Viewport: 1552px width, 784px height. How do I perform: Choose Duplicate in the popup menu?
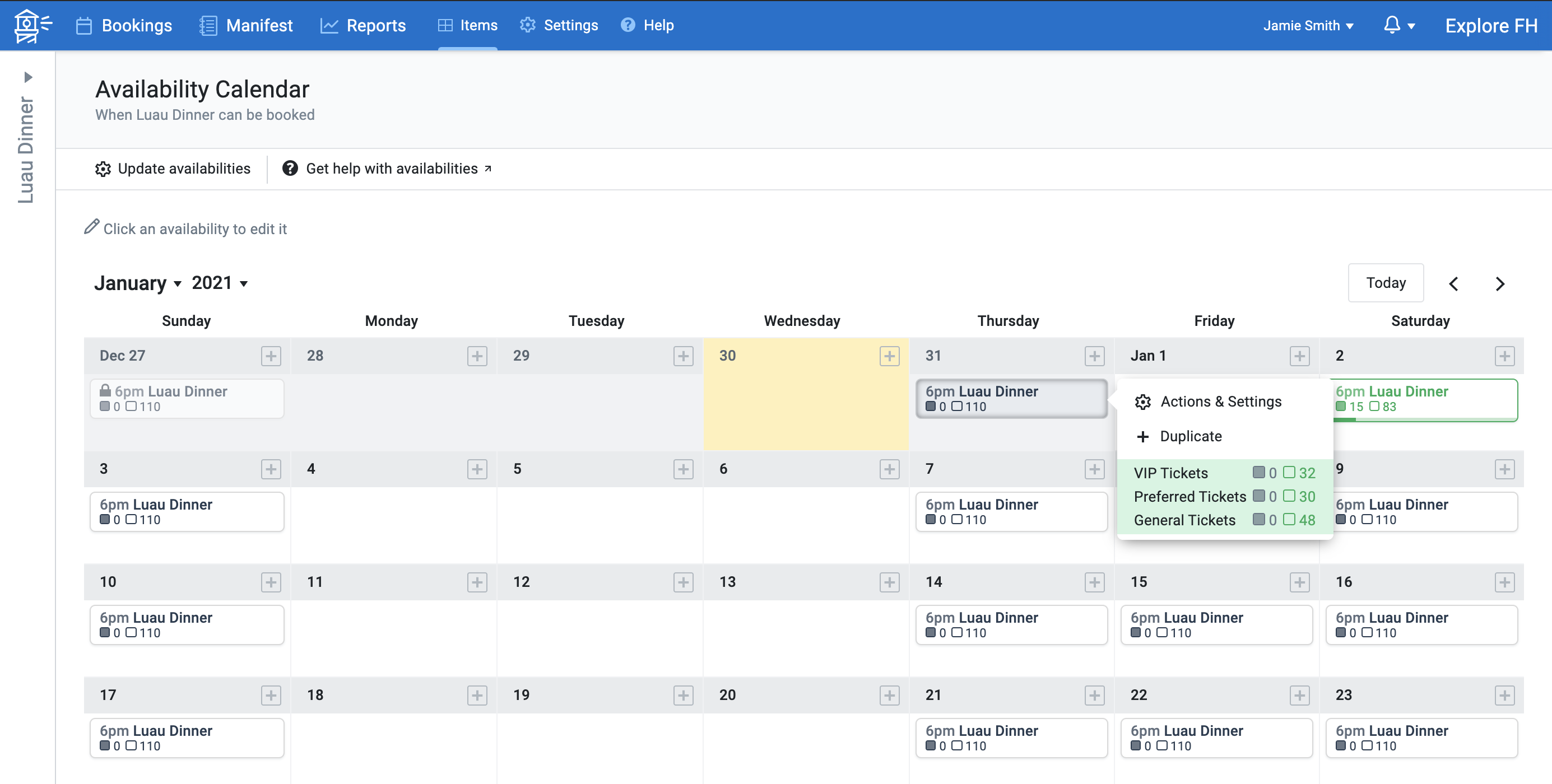(1179, 437)
